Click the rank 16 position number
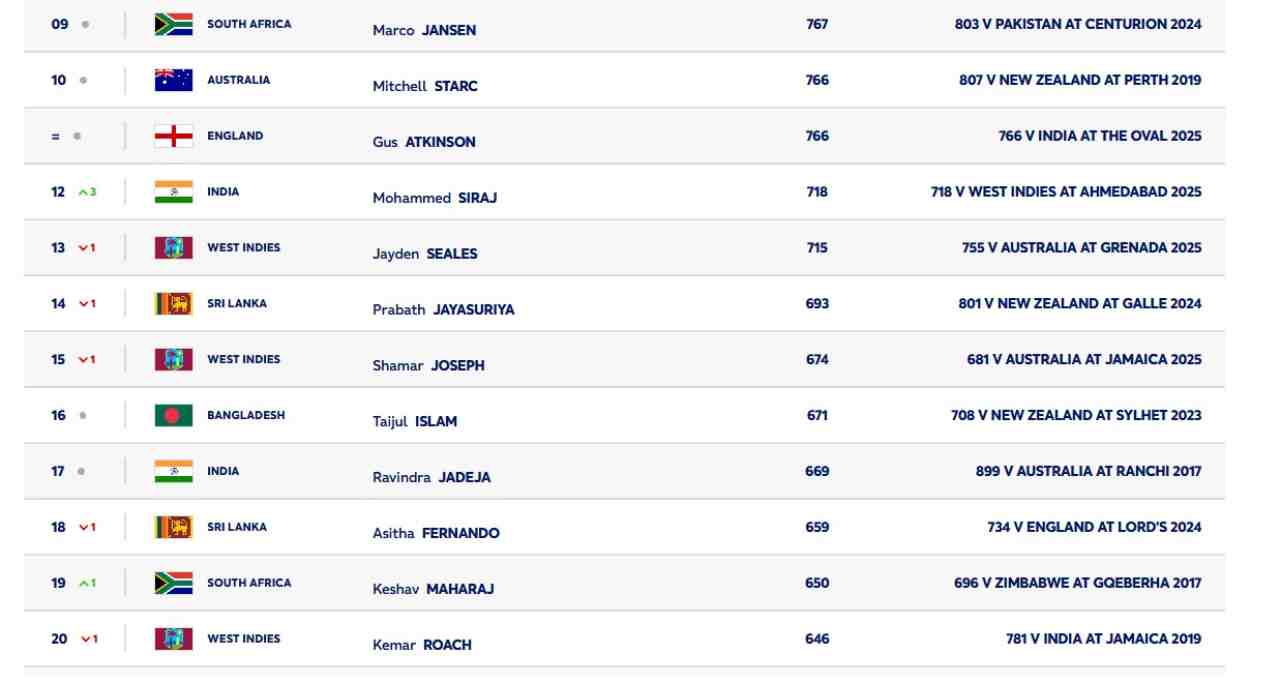This screenshot has width=1280, height=680. point(59,415)
